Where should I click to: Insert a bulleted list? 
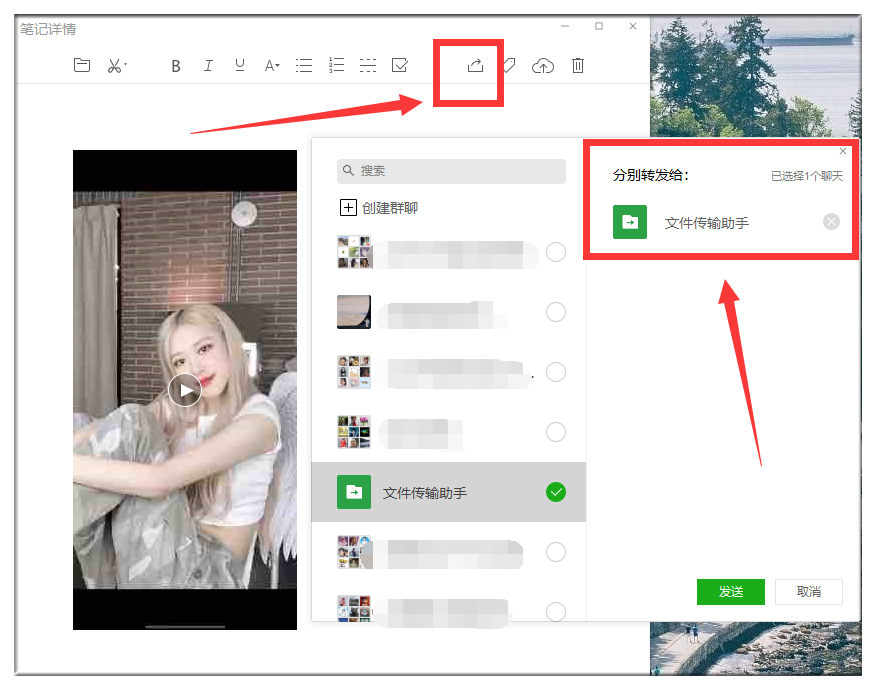(x=304, y=66)
